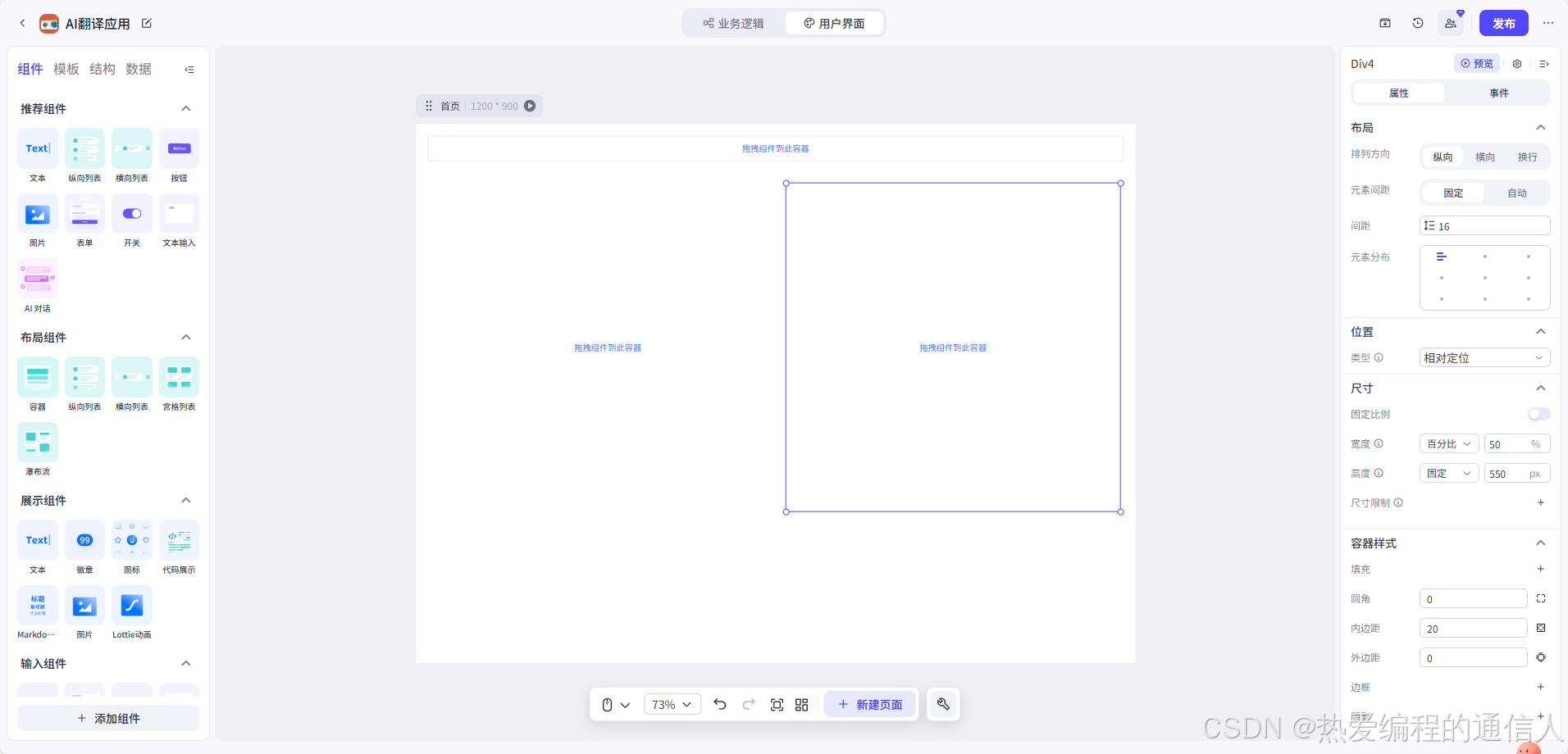This screenshot has width=1568, height=754.
Task: Edit the AI翻译应用 app name
Action: tap(147, 23)
